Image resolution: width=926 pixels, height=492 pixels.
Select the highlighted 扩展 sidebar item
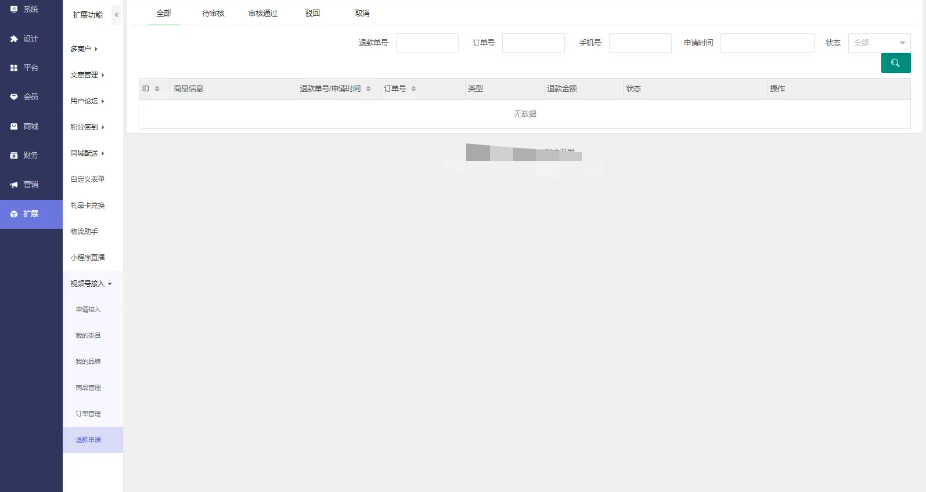click(31, 214)
